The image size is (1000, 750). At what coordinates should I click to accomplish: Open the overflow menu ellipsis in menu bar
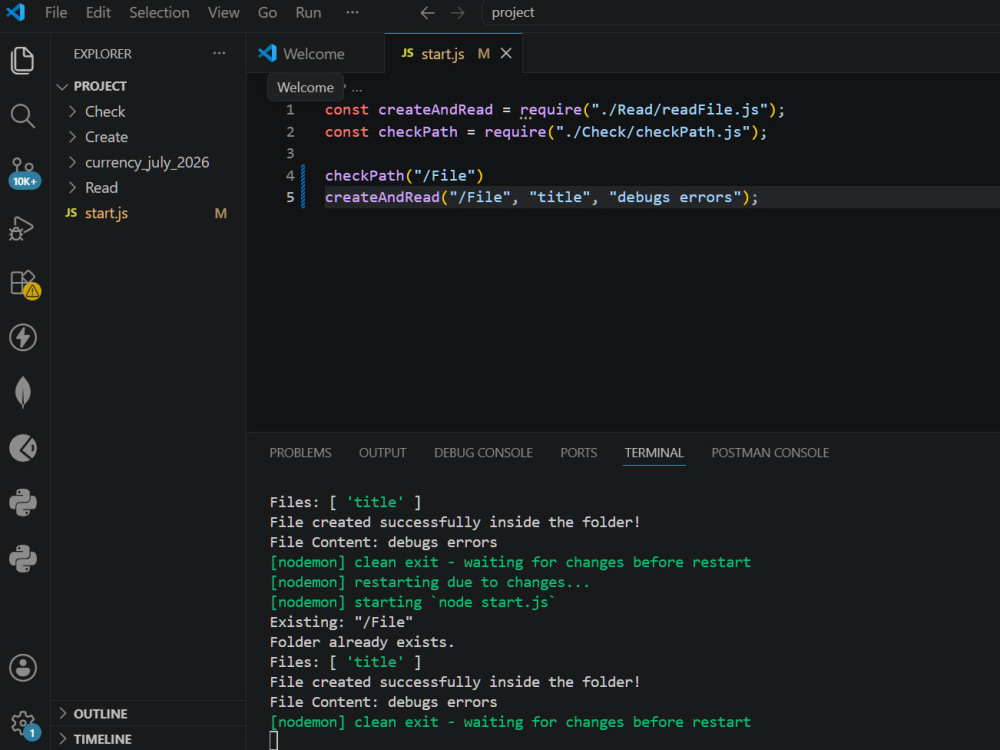352,13
